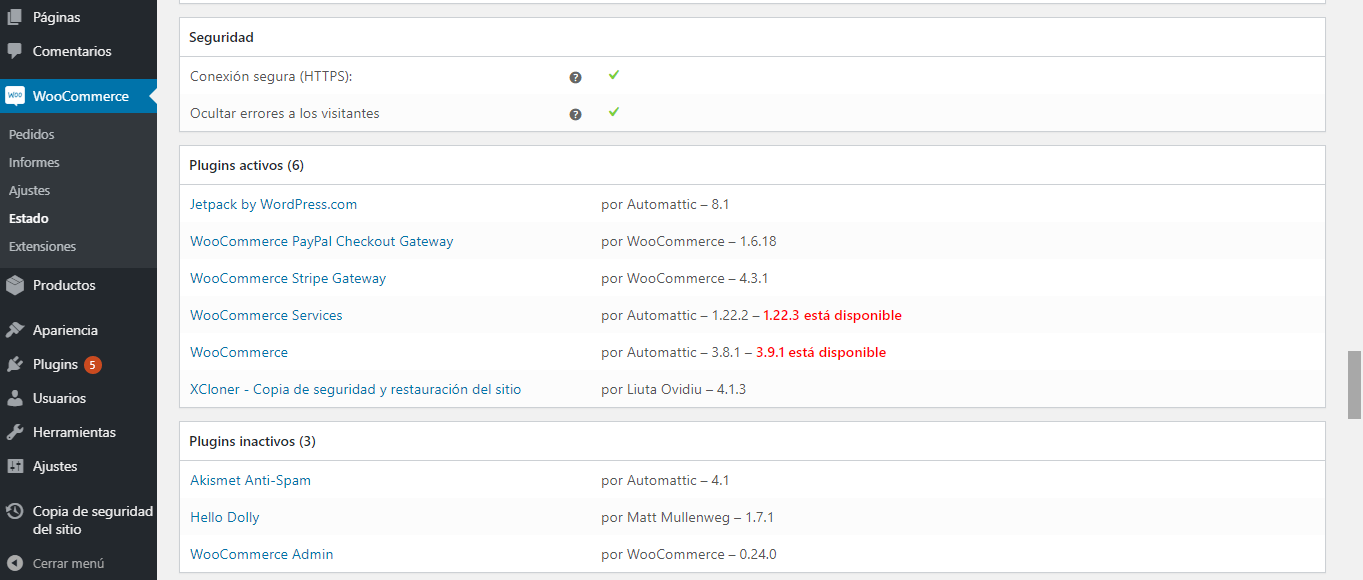Click the Copia de seguridad clock icon
The image size is (1363, 580).
point(15,511)
